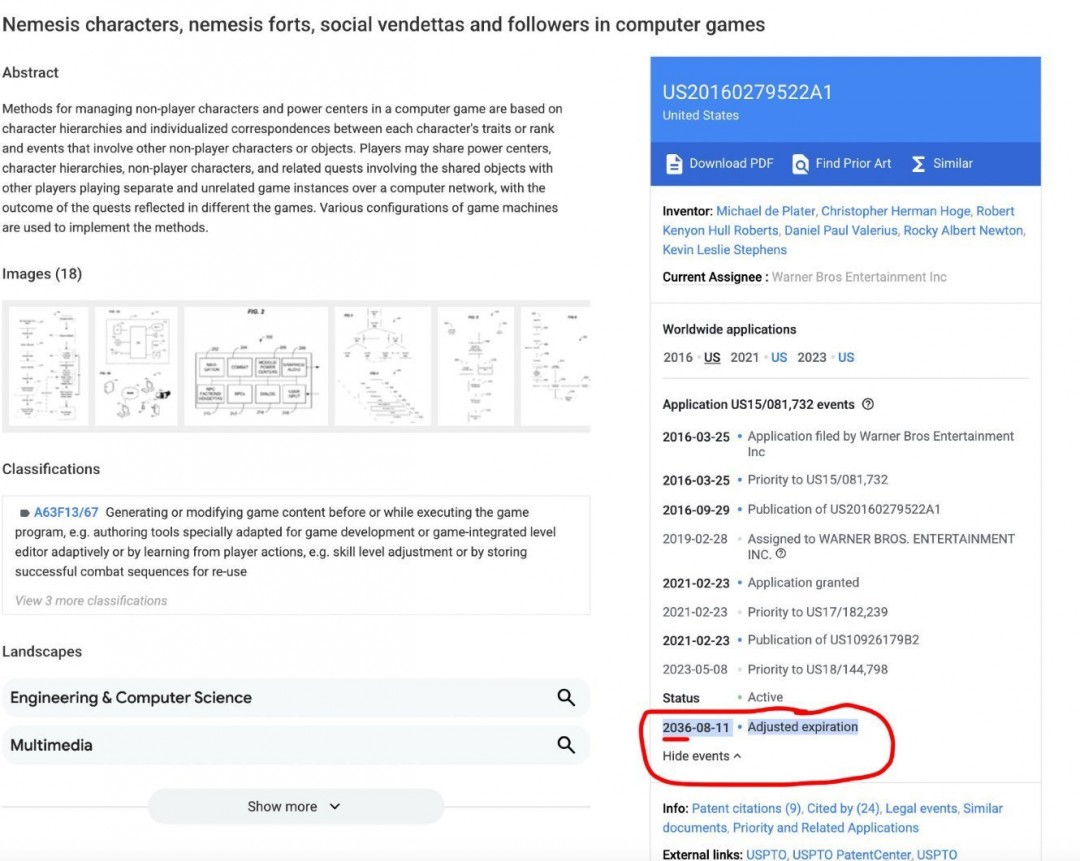Expand the Show more landscapes button
The width and height of the screenshot is (1080, 861).
295,806
